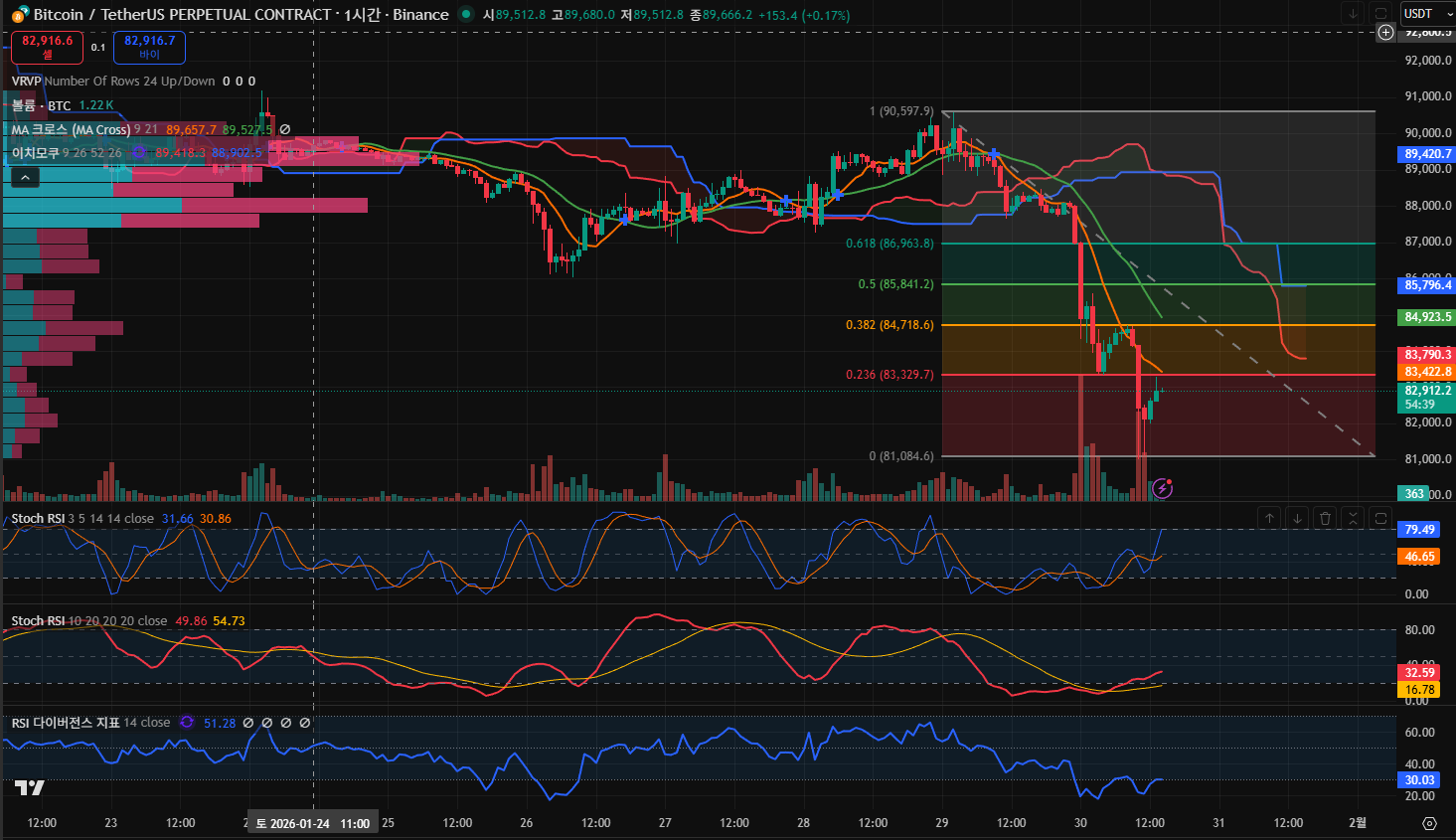The width and height of the screenshot is (1456, 840).
Task: Click the orange 0.382 Fibonacci level label
Action: pyautogui.click(x=890, y=325)
